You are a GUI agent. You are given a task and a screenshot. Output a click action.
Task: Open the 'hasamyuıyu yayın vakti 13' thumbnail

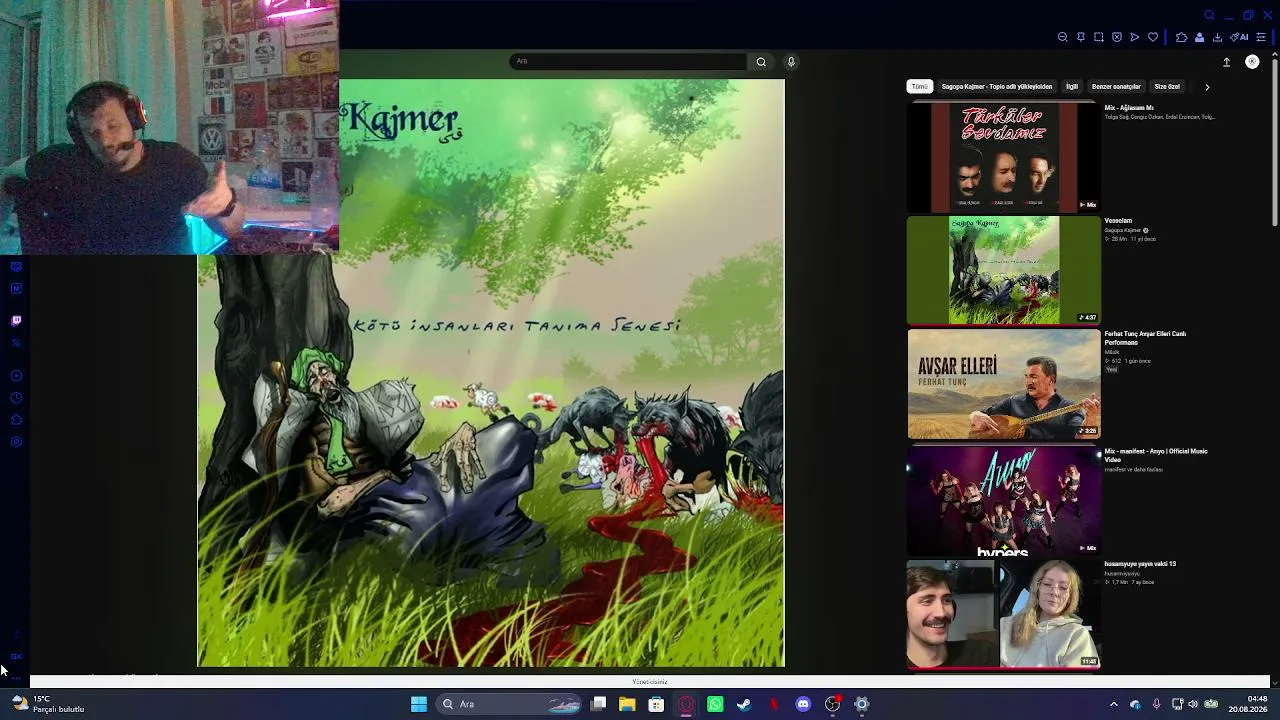[1004, 614]
